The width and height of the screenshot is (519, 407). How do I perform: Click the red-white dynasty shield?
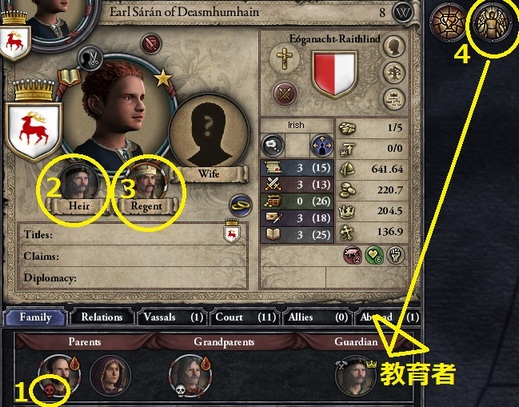334,74
